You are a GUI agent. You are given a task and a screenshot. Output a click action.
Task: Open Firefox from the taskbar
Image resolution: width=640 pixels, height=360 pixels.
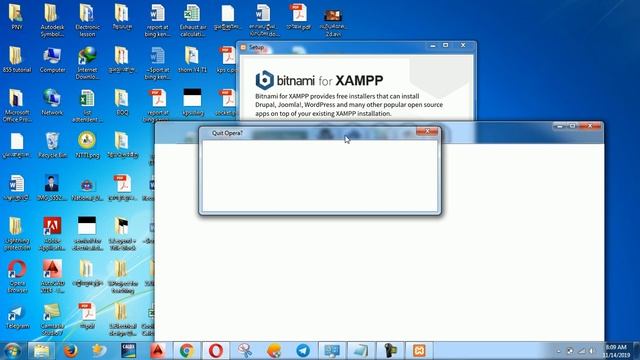pyautogui.click(x=70, y=351)
